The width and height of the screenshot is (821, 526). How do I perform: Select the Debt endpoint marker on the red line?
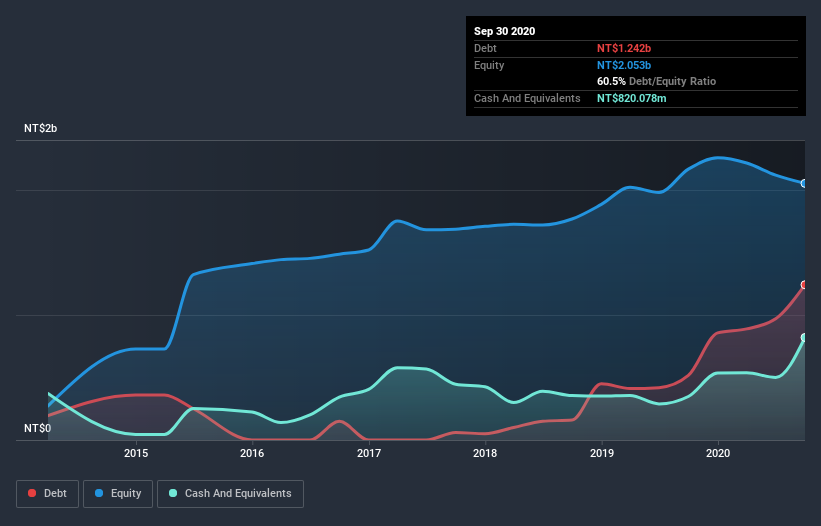(804, 285)
